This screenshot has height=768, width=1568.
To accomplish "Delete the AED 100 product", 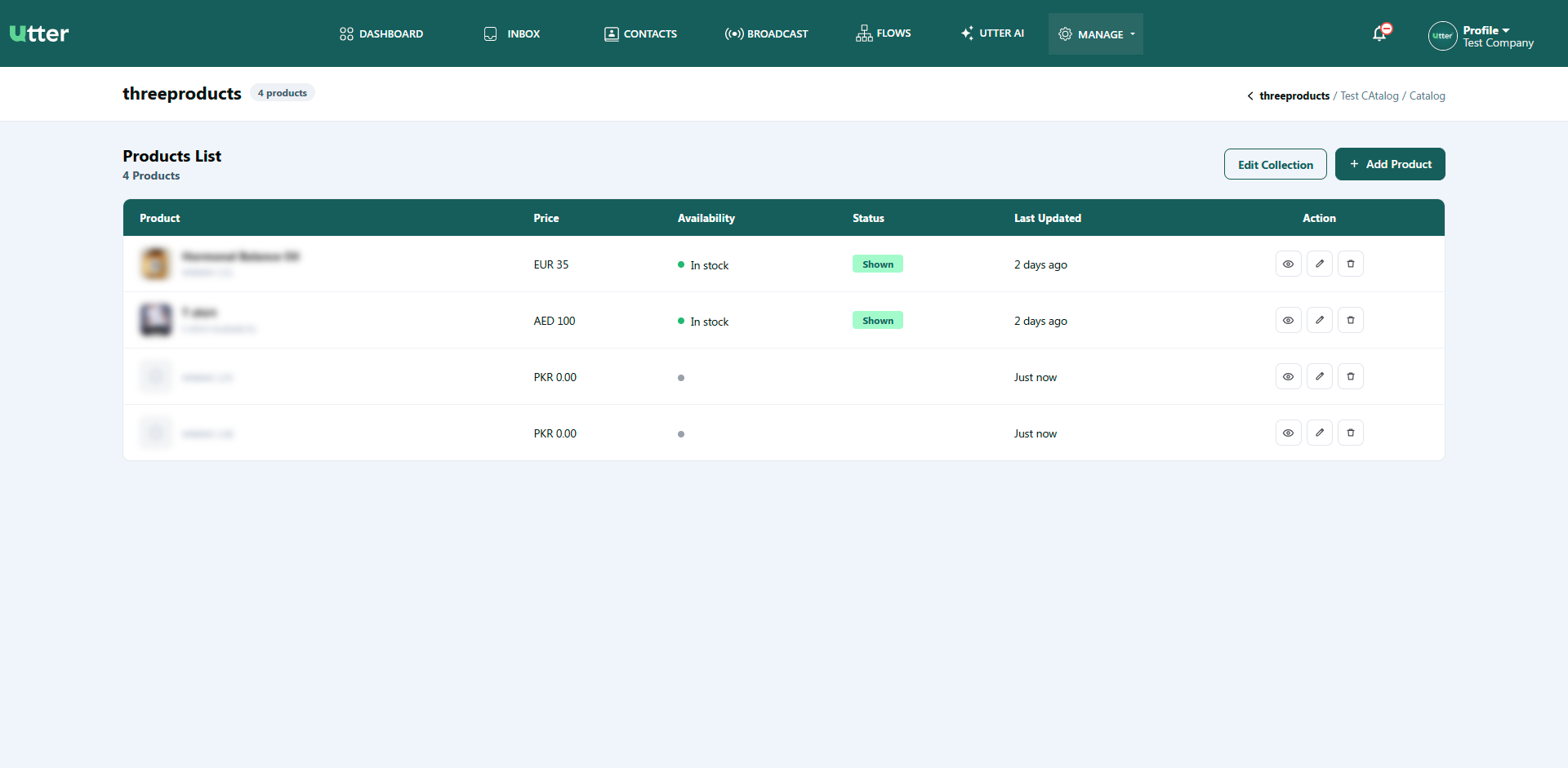I will click(1350, 321).
